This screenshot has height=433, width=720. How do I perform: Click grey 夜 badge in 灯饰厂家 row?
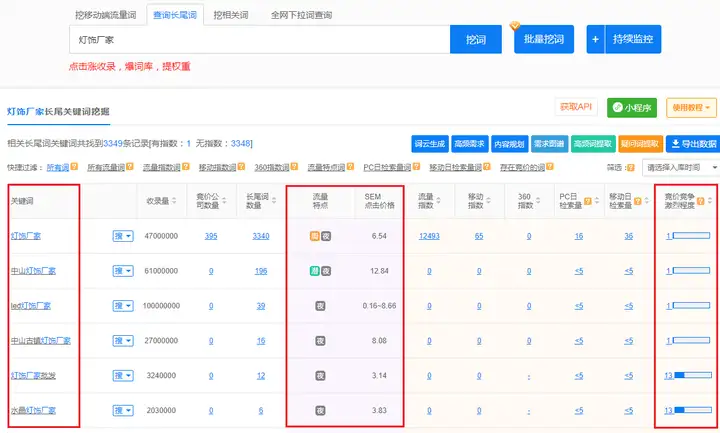point(326,236)
